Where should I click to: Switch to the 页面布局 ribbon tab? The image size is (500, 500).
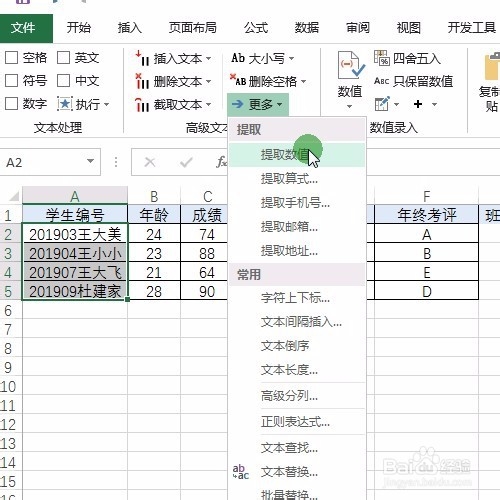tap(193, 28)
